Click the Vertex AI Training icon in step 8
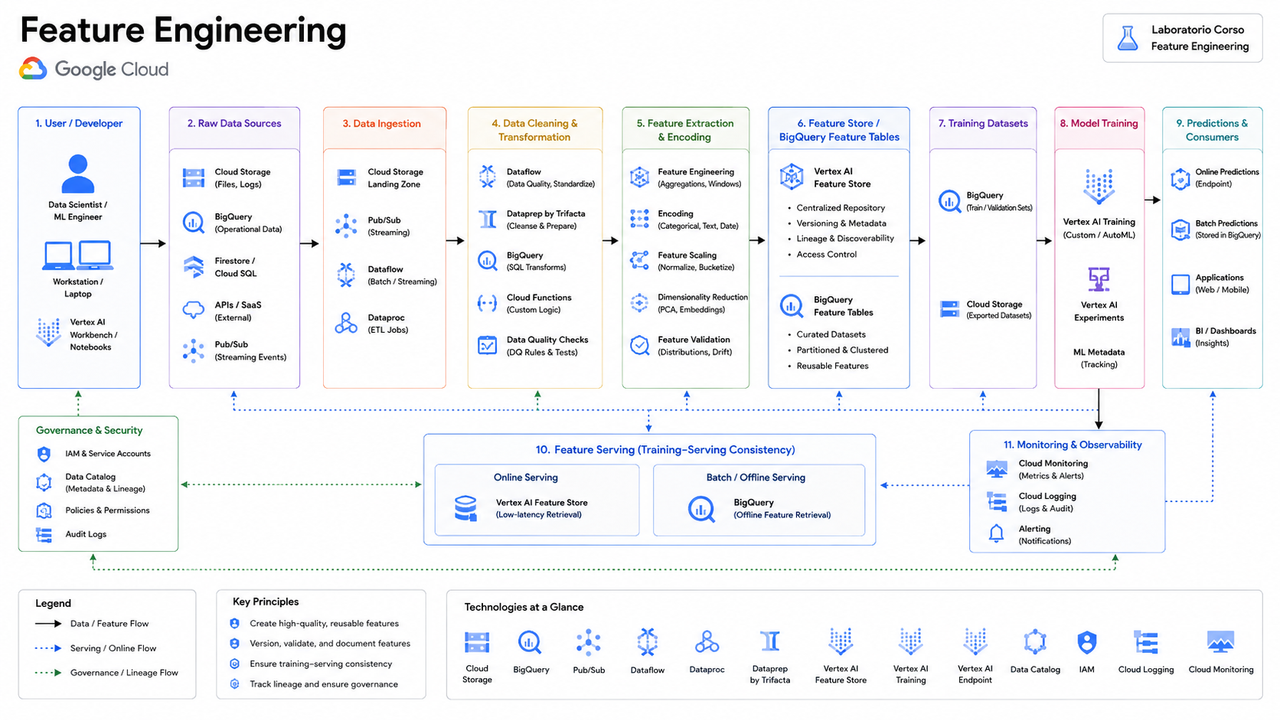This screenshot has width=1280, height=720. (x=1099, y=188)
